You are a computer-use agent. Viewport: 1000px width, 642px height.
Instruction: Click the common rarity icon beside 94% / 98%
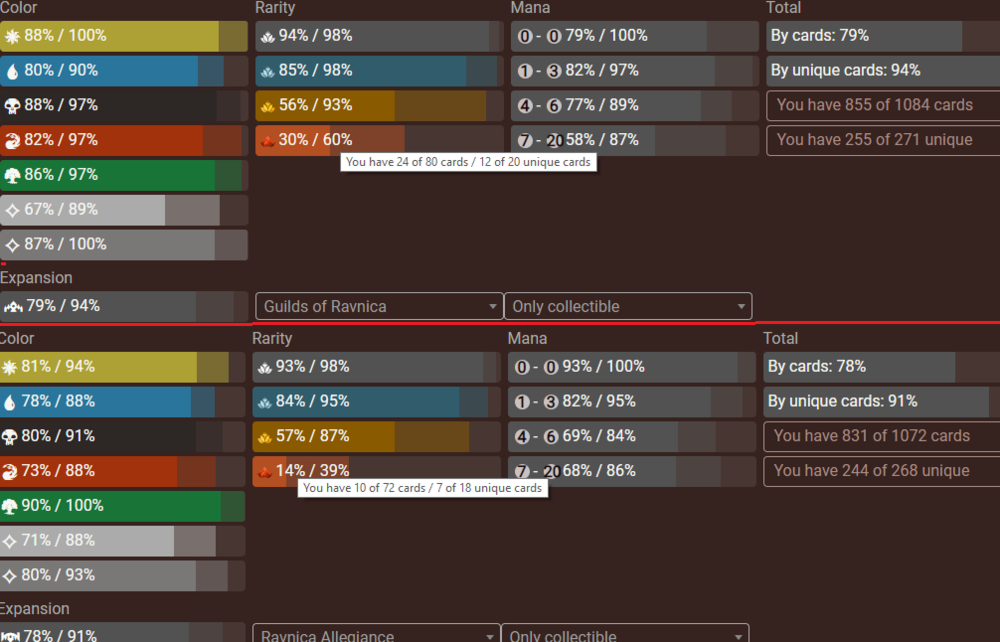point(267,36)
